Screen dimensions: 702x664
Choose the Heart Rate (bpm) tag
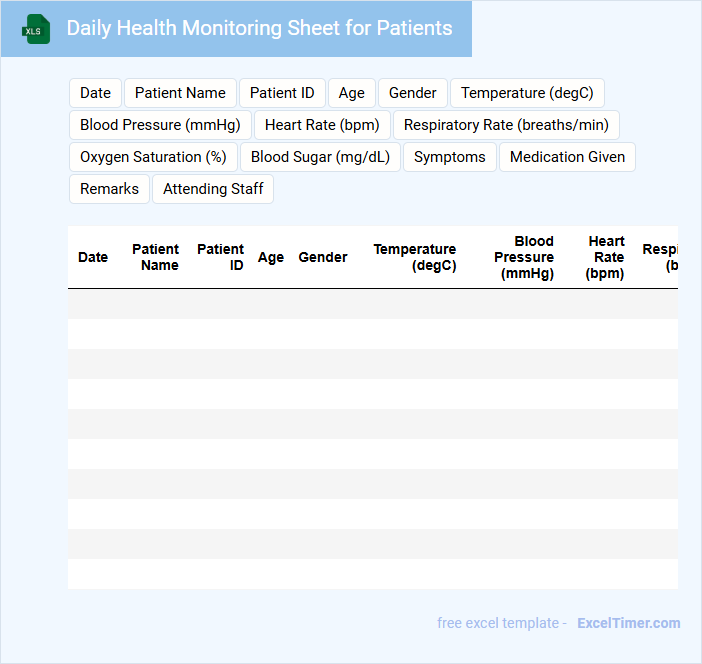pos(322,125)
